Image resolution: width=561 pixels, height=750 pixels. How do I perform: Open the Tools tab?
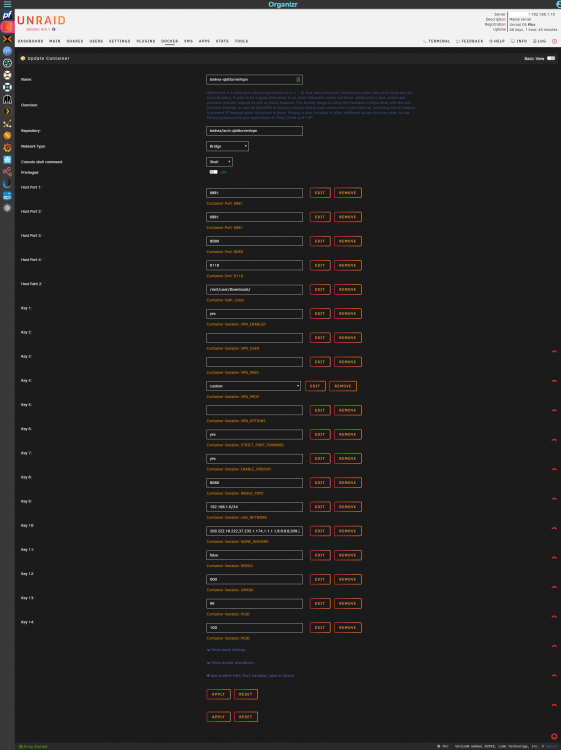[242, 41]
